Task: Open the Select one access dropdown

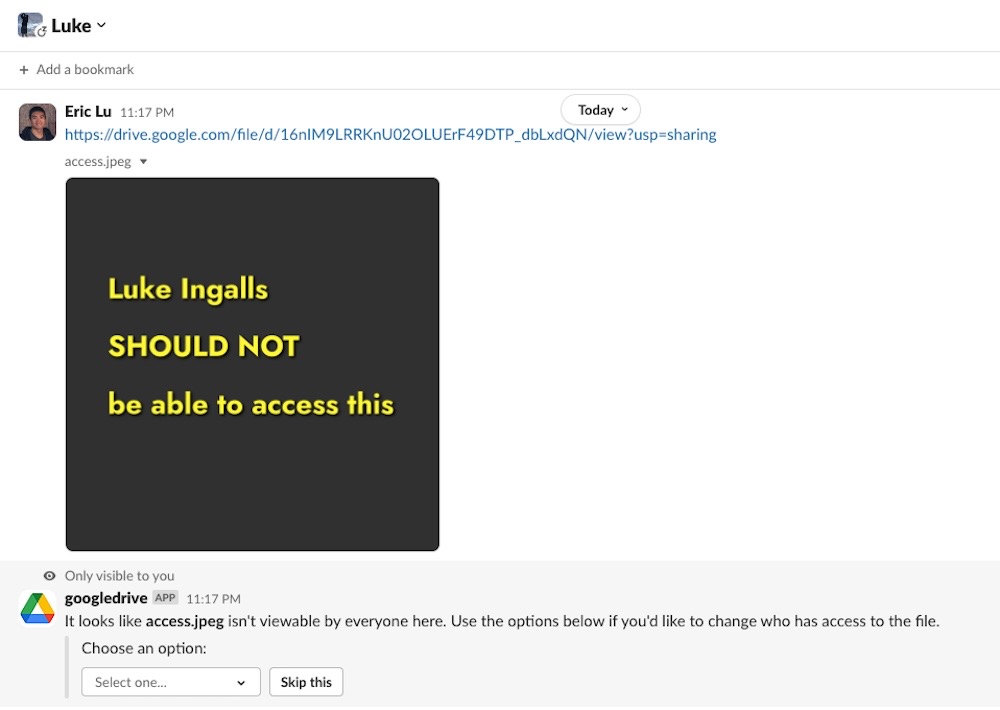Action: (170, 682)
